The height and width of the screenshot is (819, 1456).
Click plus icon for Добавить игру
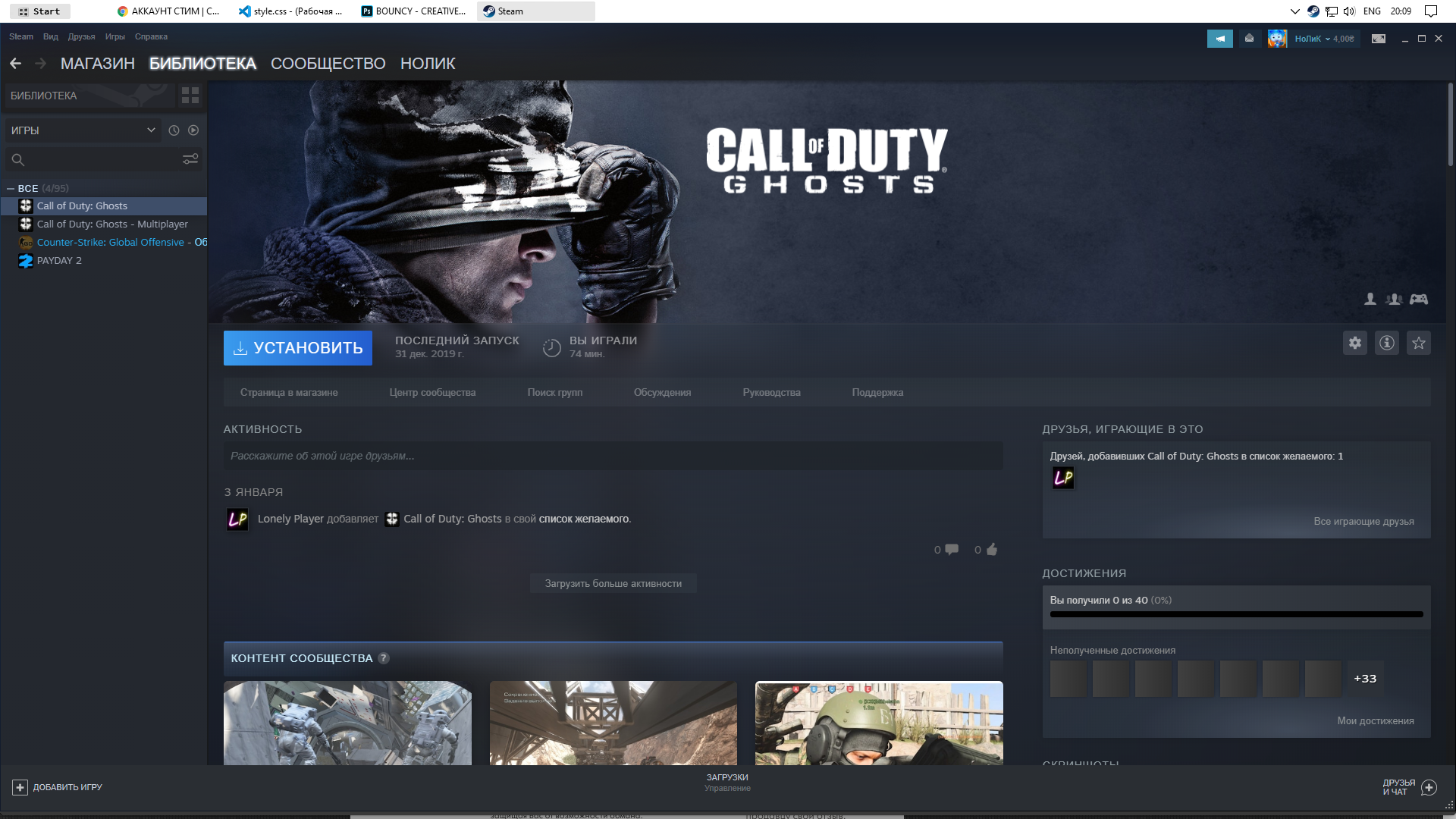pos(20,788)
